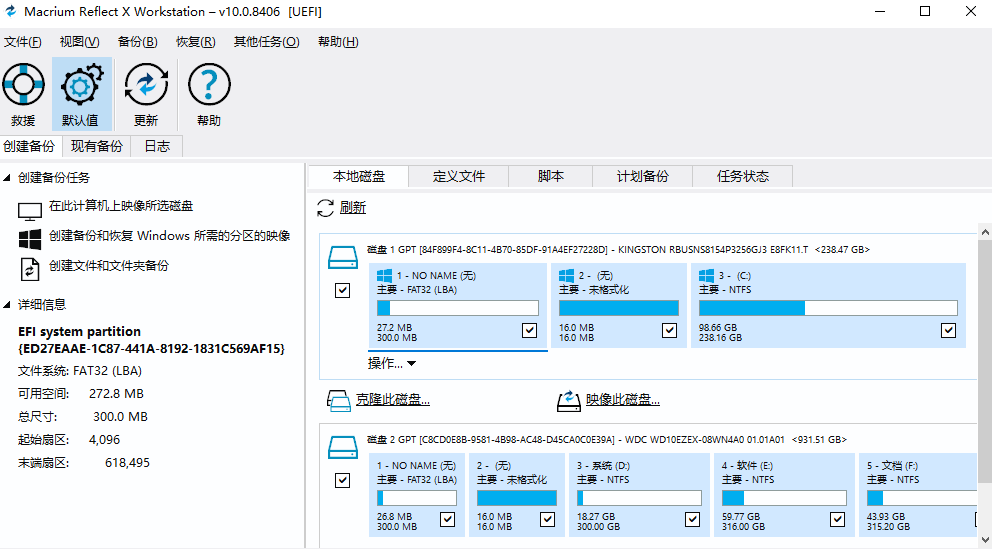Click usage bar of Disk 1 (C:) partition
Image resolution: width=992 pixels, height=549 pixels.
click(828, 308)
